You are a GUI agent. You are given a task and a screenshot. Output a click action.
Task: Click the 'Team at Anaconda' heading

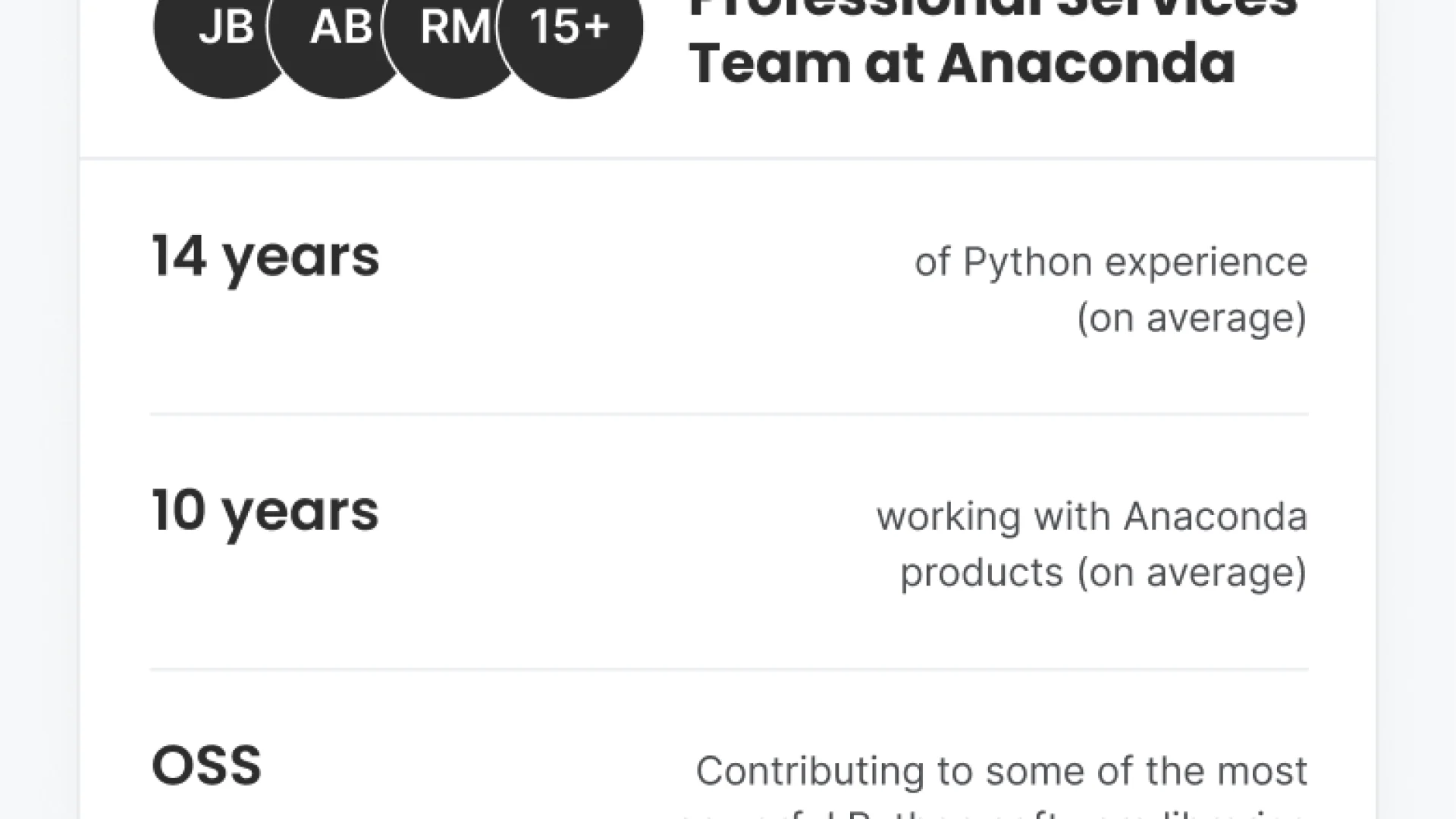point(962,62)
